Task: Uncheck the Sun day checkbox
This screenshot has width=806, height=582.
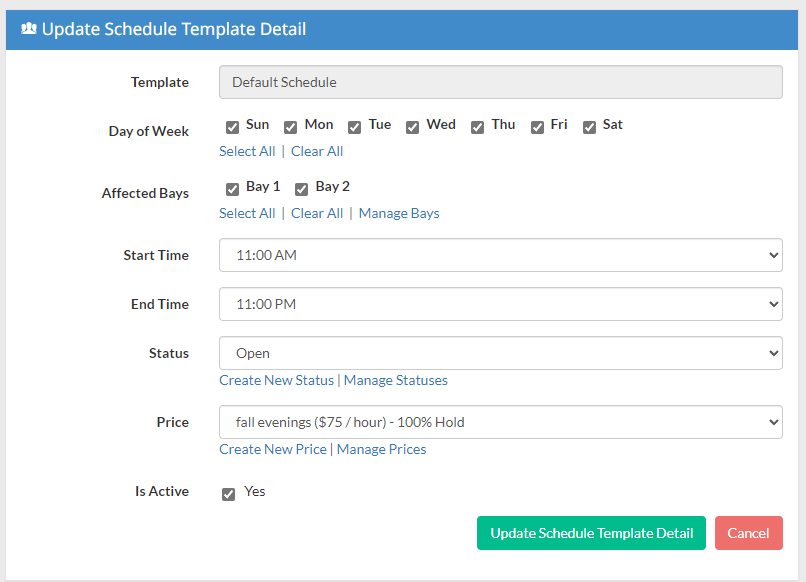Action: click(x=232, y=127)
